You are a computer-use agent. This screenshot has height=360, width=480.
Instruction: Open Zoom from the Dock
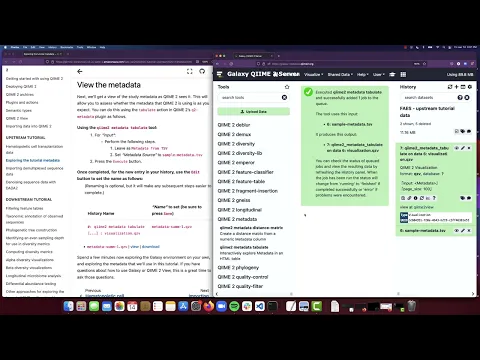pos(221,306)
